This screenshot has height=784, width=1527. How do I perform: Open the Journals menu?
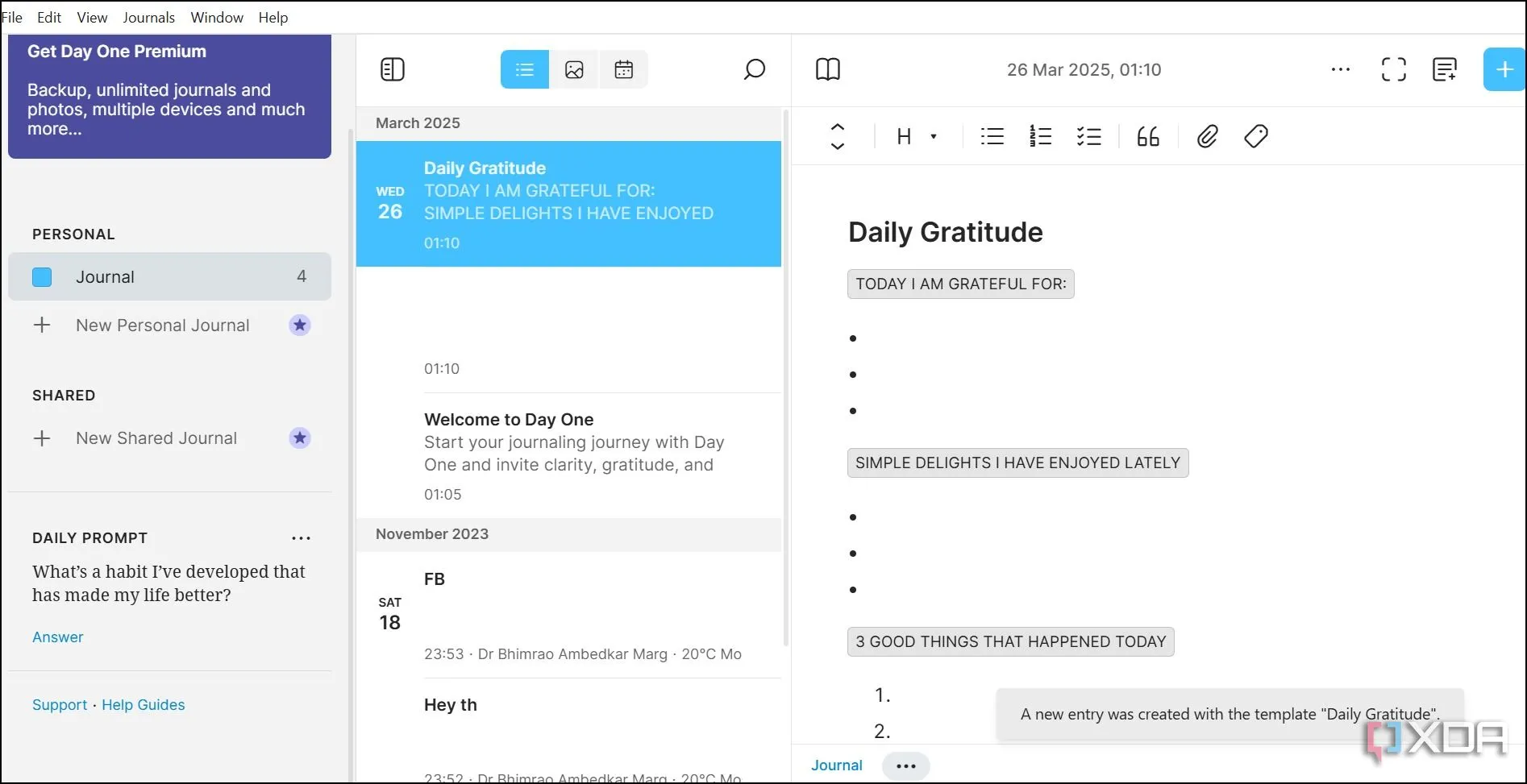(148, 17)
